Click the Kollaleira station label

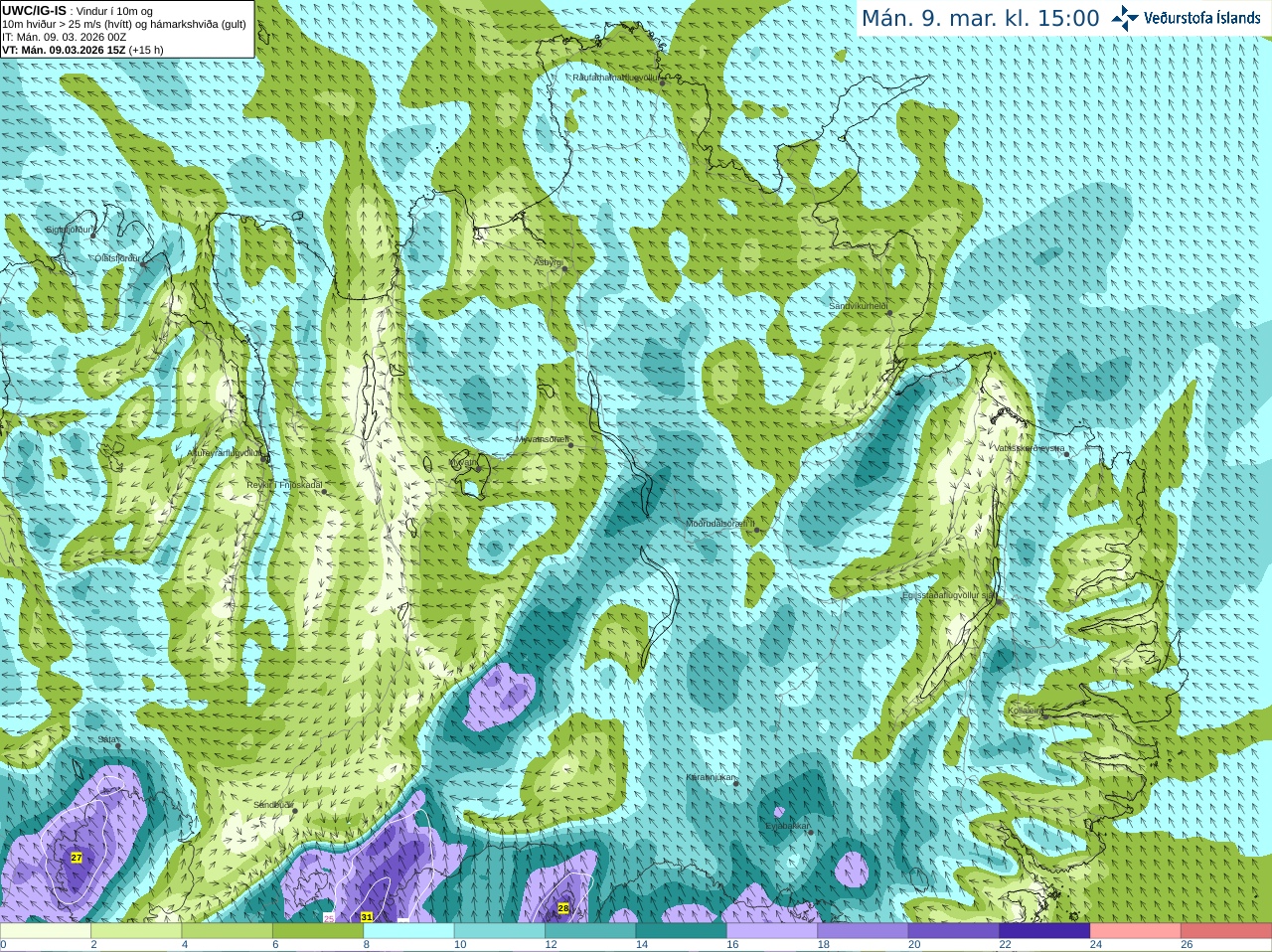tap(1026, 711)
